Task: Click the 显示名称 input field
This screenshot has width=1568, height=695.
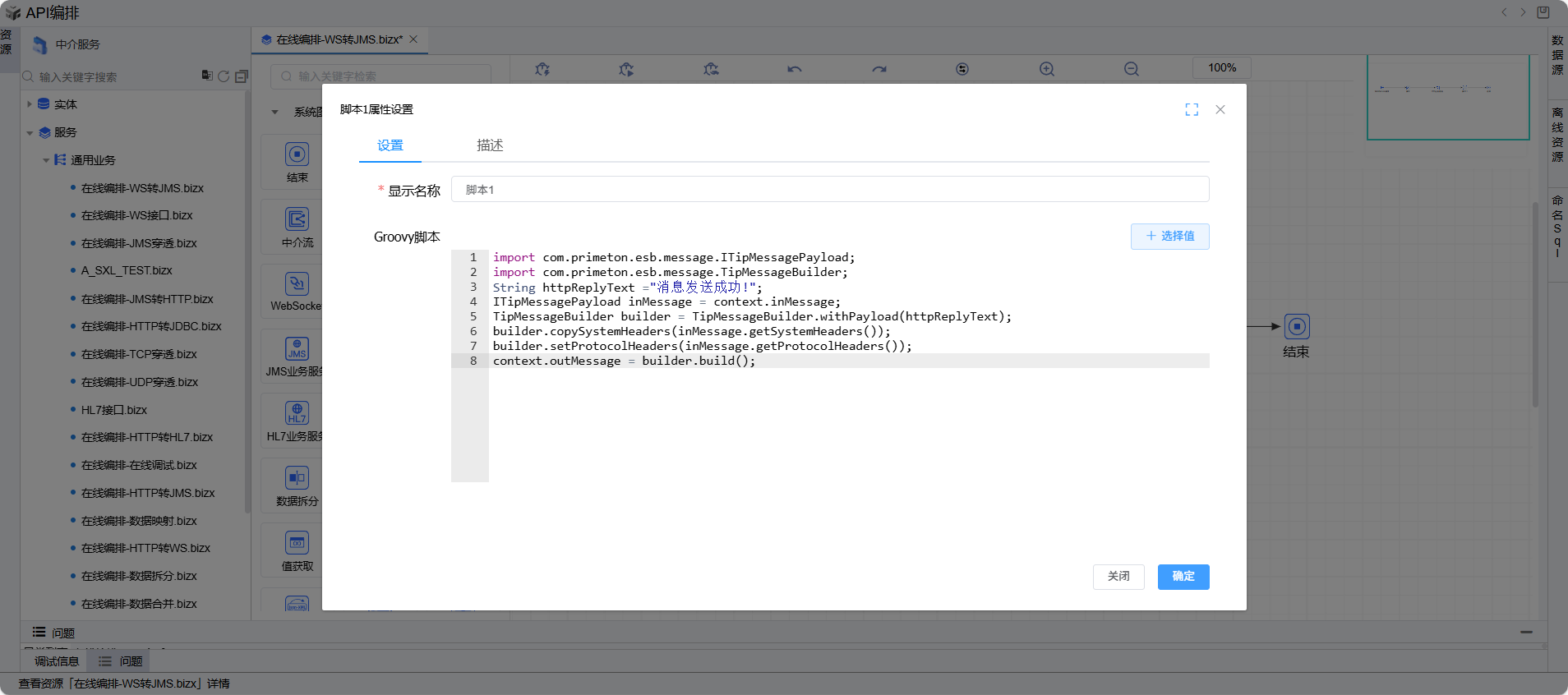Action: click(829, 190)
